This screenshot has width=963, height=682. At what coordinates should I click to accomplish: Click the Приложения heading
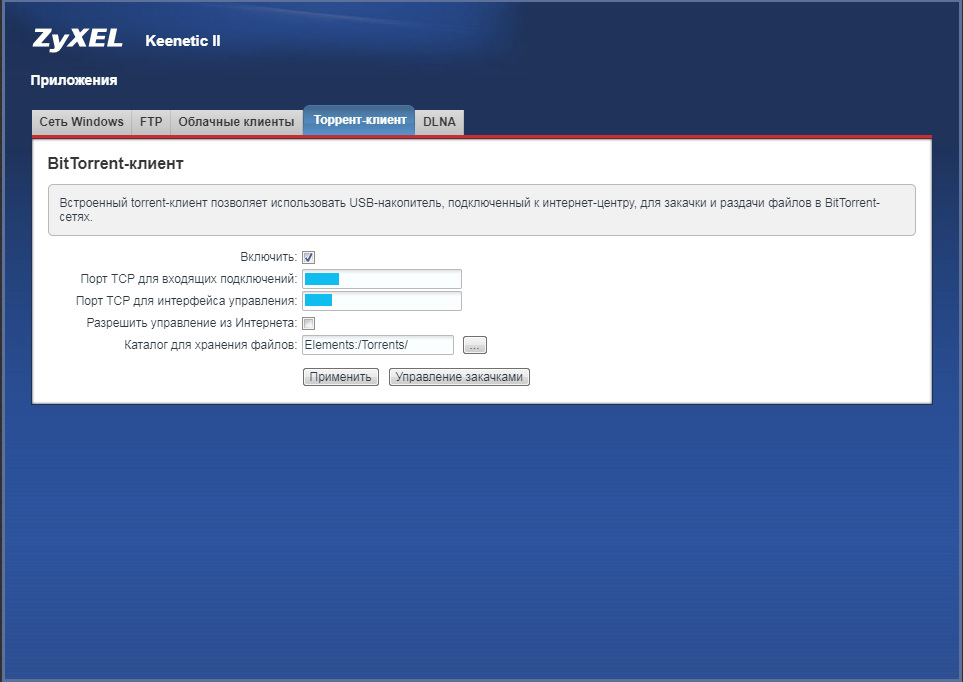point(74,80)
